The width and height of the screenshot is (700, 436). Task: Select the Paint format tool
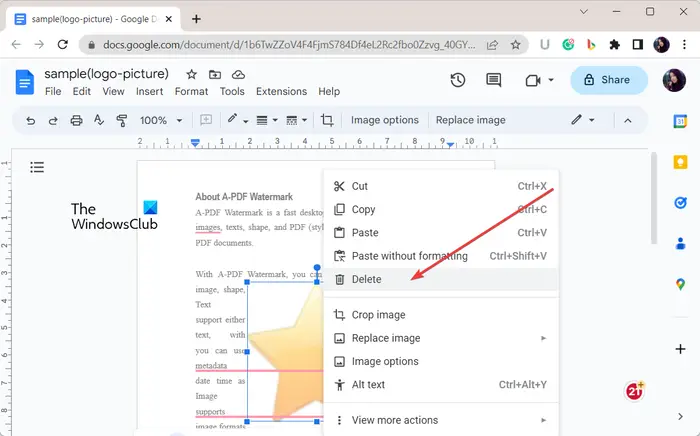point(122,120)
